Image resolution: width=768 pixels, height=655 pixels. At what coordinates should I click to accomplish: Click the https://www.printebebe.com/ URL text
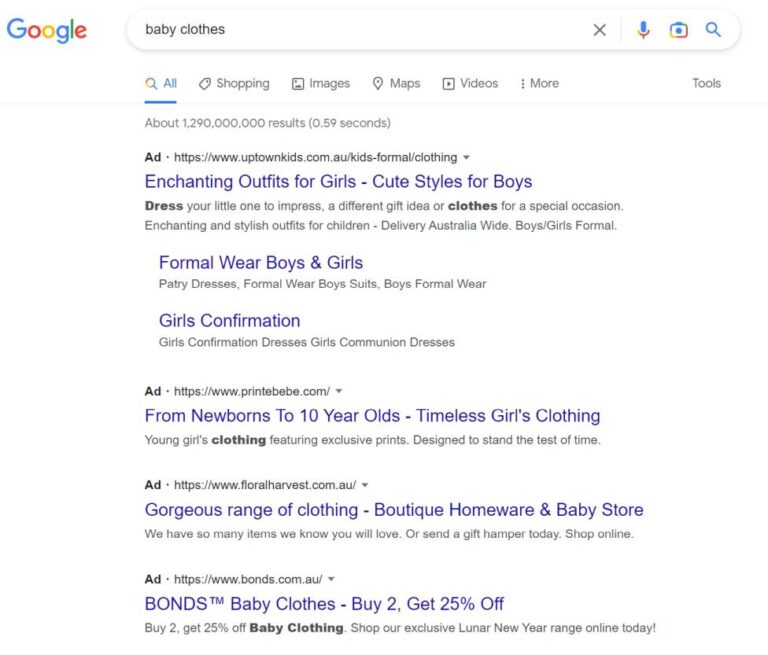tap(252, 391)
